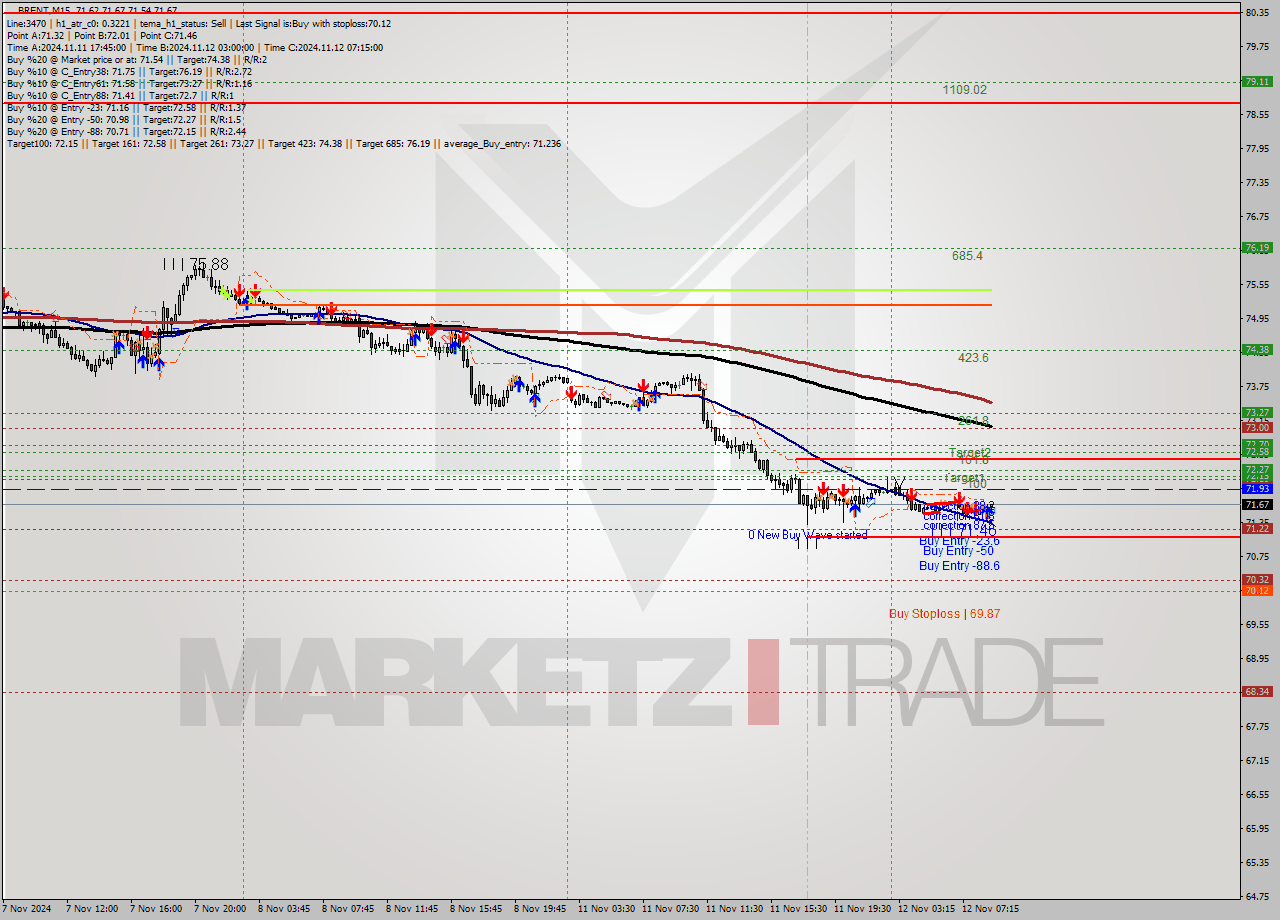Screen dimensions: 1280x920
Task: Click the 1109.02 Fibonacci level label
Action: click(964, 90)
